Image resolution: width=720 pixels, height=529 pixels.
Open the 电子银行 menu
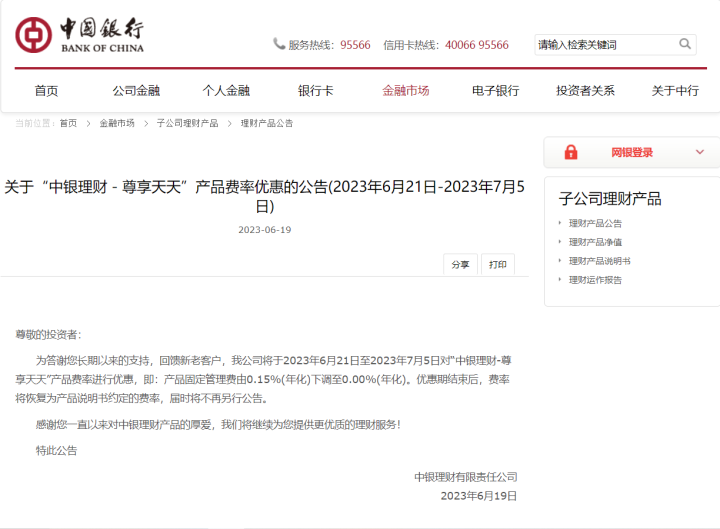pos(495,91)
